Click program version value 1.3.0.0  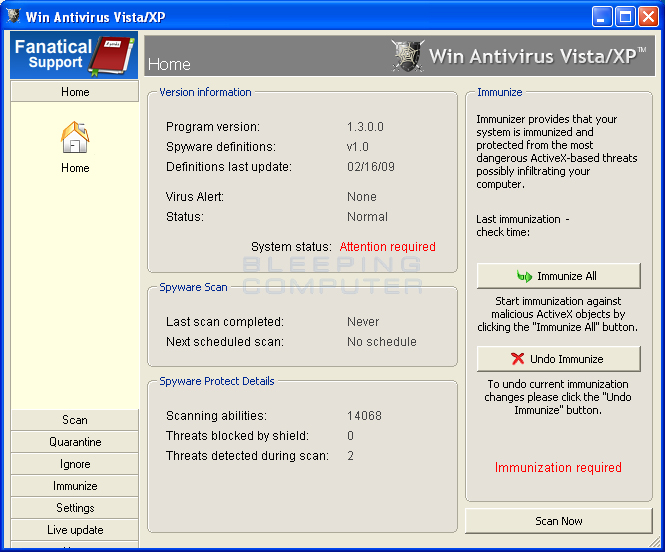pos(365,127)
